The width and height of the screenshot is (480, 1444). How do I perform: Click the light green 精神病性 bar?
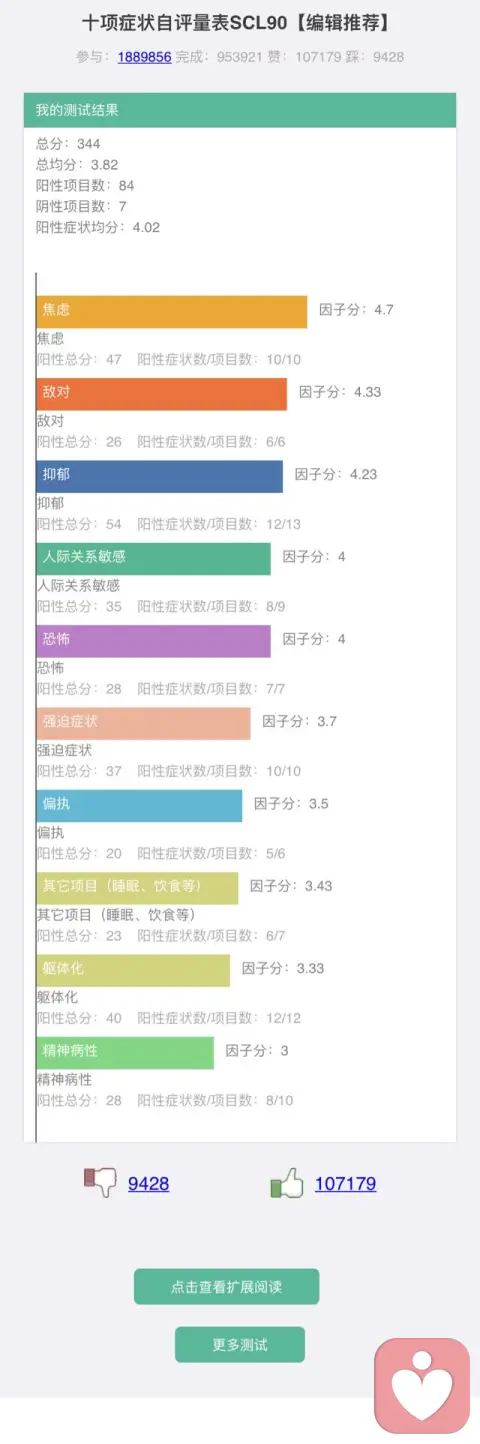(x=126, y=1052)
